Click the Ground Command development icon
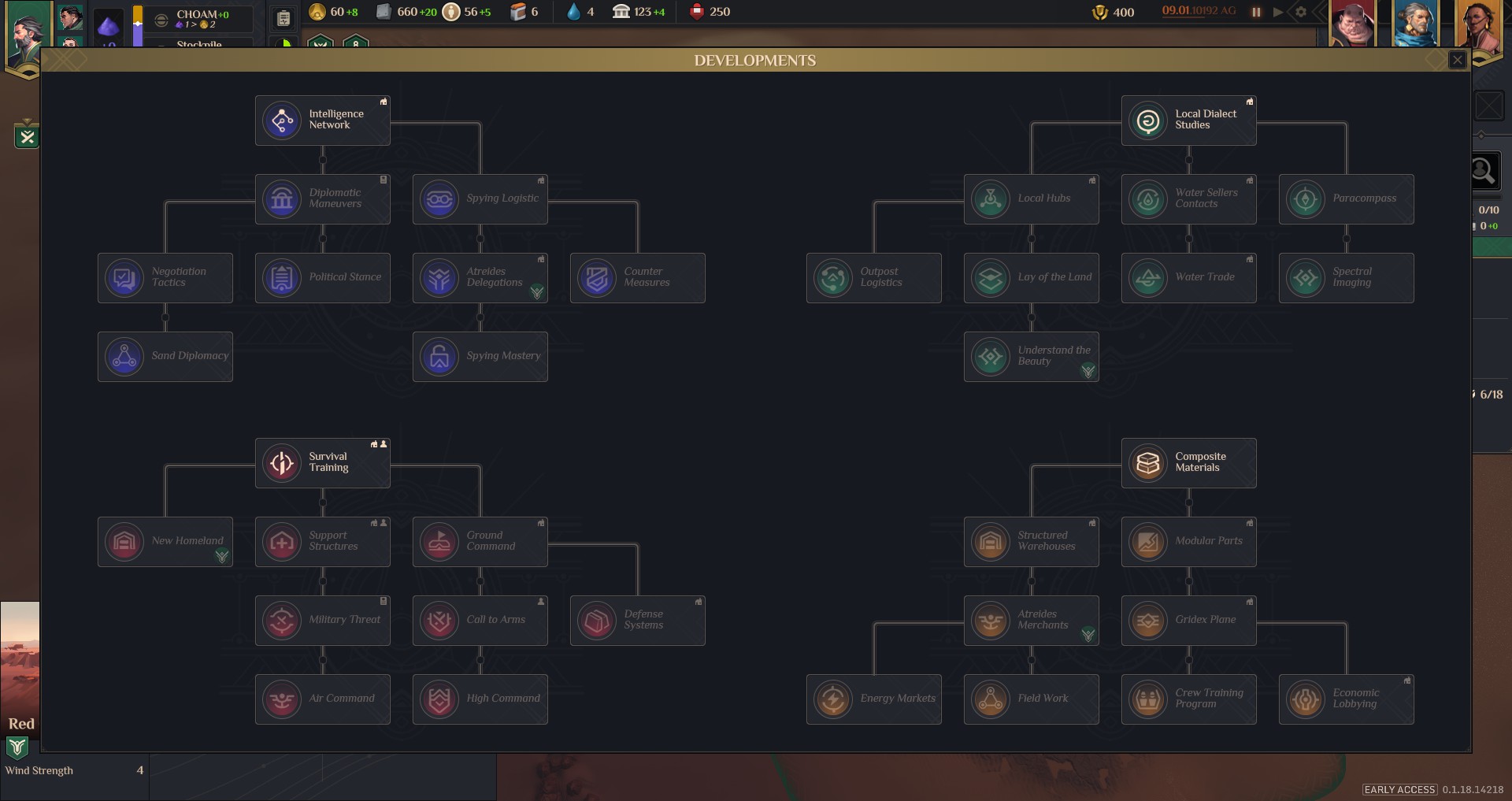The width and height of the screenshot is (1512, 801). 439,542
